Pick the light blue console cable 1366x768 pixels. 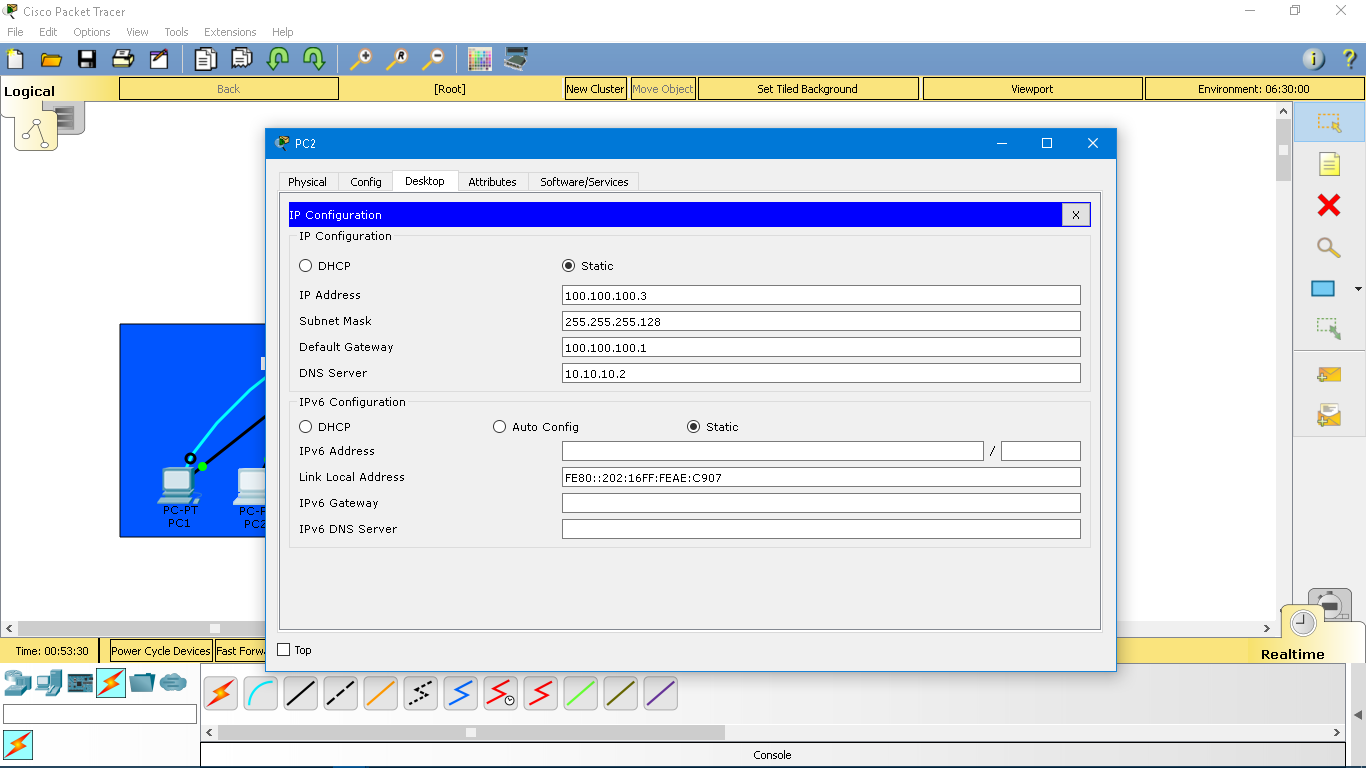[x=261, y=693]
